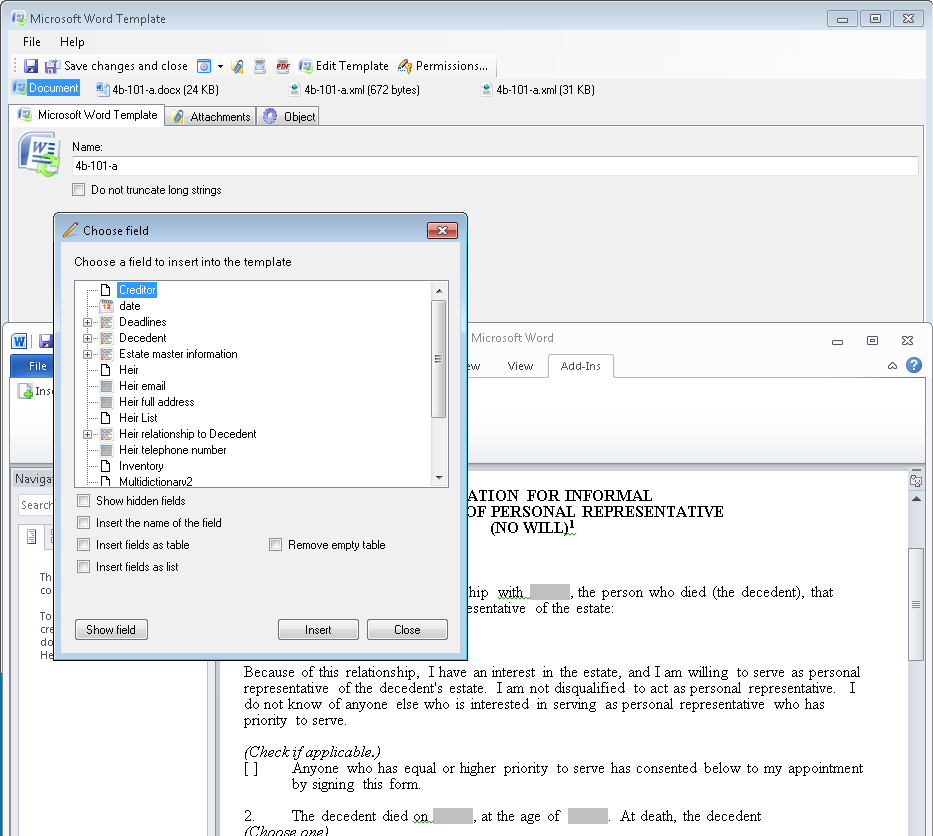This screenshot has height=836, width=933.
Task: Click the ruler toggle icon above the Word scrollbar
Action: tap(916, 481)
